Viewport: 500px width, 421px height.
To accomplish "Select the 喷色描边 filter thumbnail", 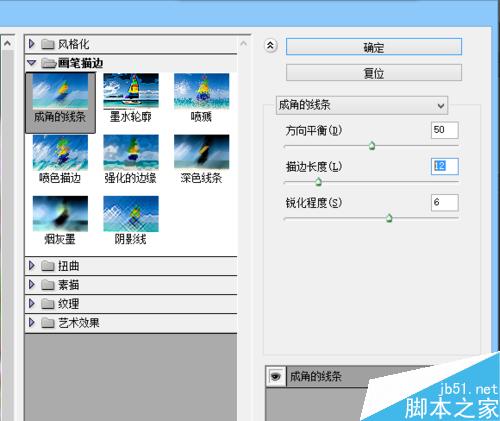I will click(x=60, y=153).
